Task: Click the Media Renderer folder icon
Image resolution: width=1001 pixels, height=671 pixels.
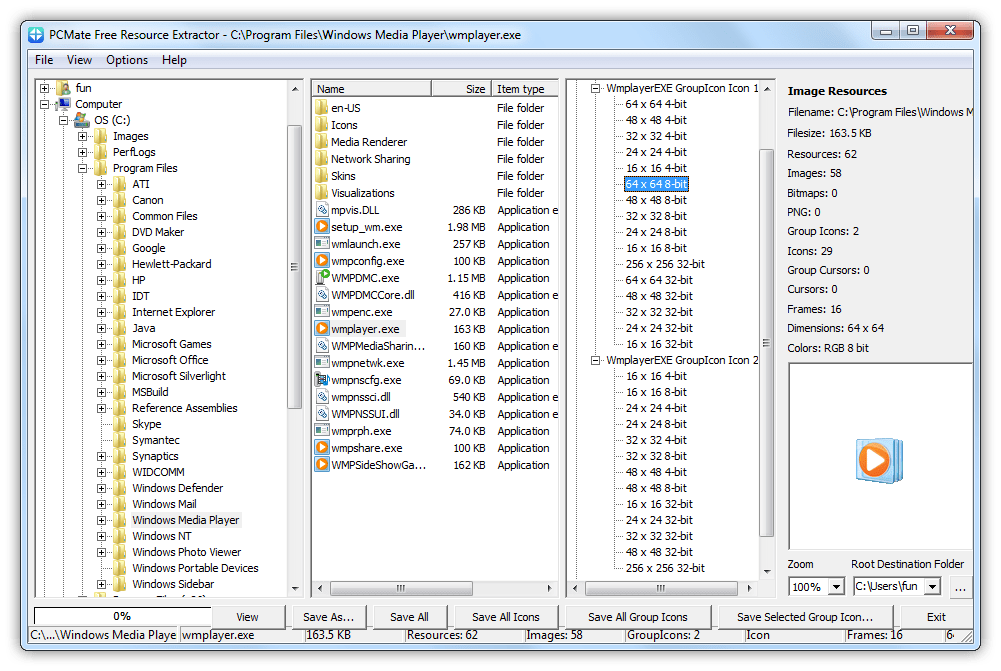Action: [322, 142]
